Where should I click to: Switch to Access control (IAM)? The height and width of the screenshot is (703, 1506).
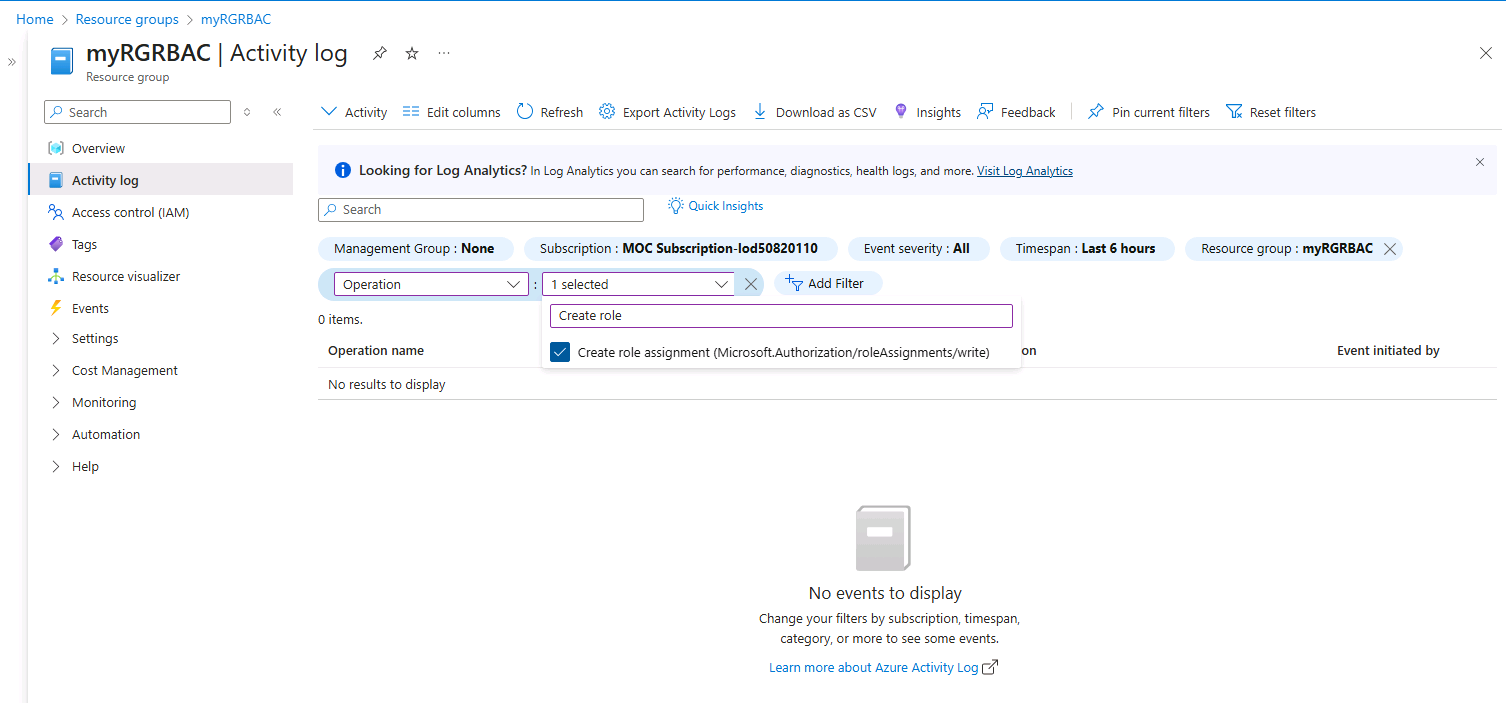[x=131, y=212]
